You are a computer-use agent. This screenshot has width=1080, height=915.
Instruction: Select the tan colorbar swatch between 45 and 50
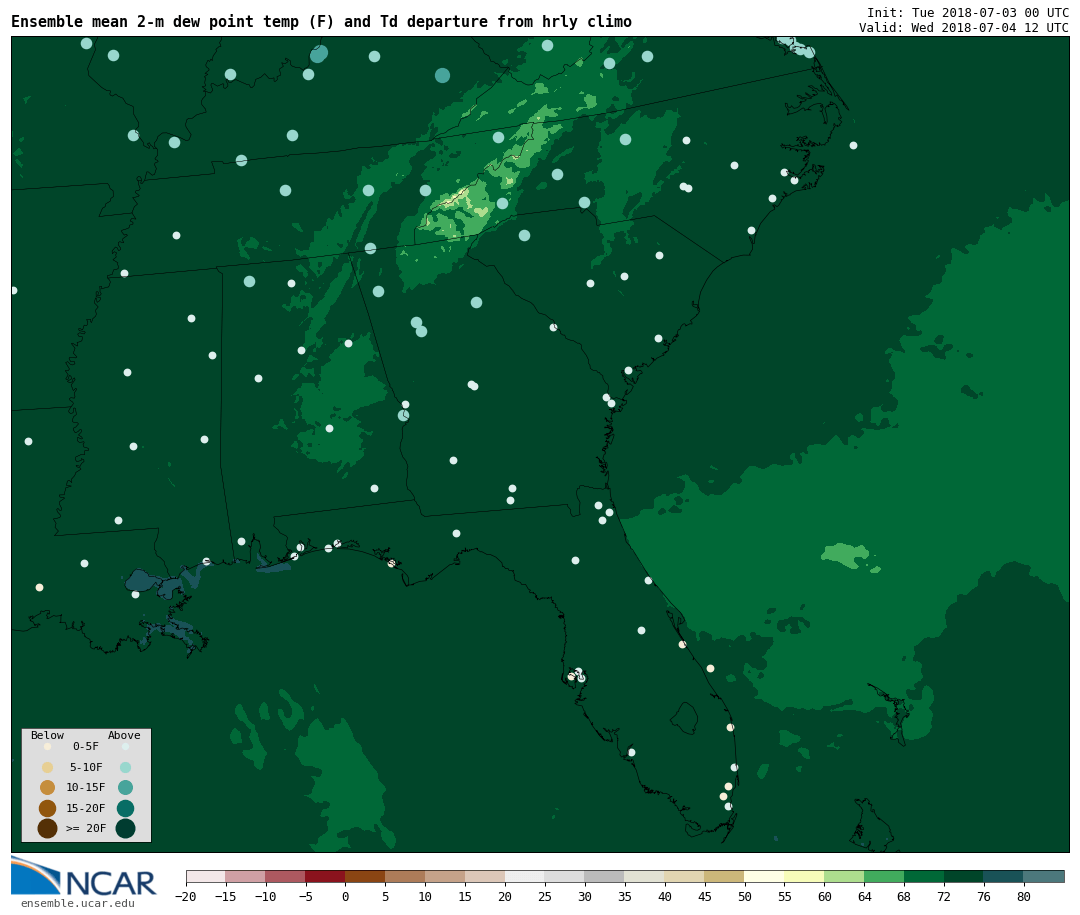coord(724,877)
